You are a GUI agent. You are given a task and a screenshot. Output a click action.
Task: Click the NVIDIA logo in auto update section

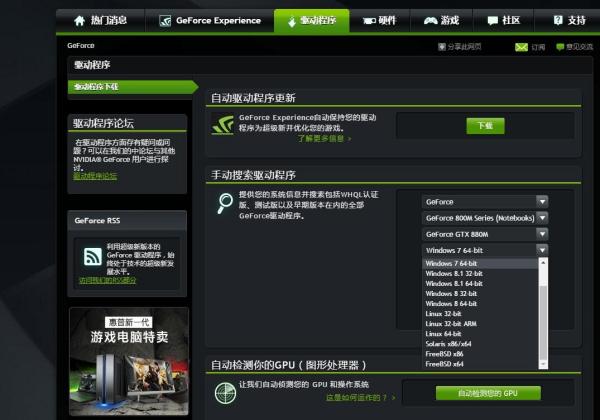223,125
